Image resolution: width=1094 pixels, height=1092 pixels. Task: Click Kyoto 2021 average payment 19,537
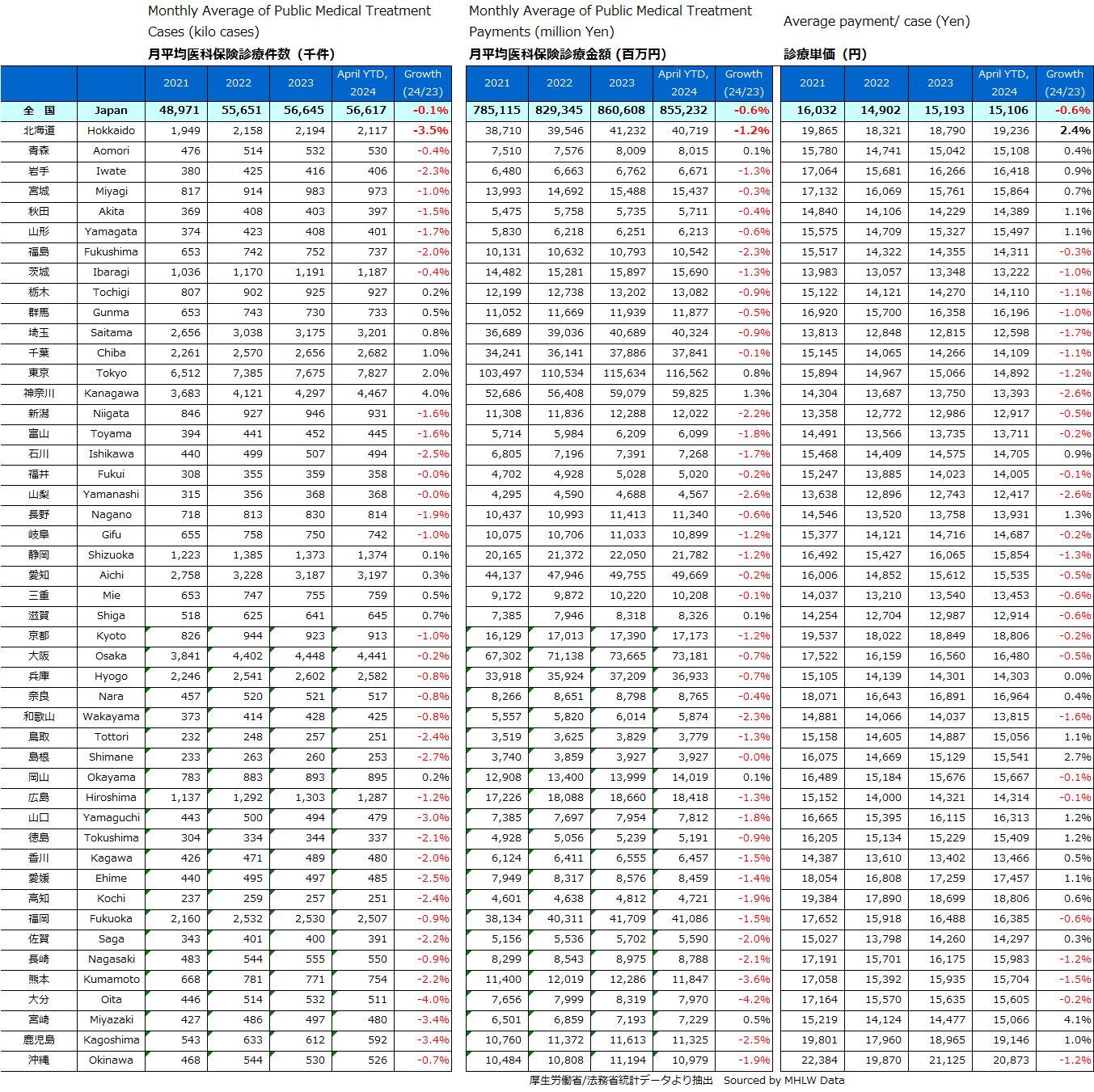coord(813,636)
